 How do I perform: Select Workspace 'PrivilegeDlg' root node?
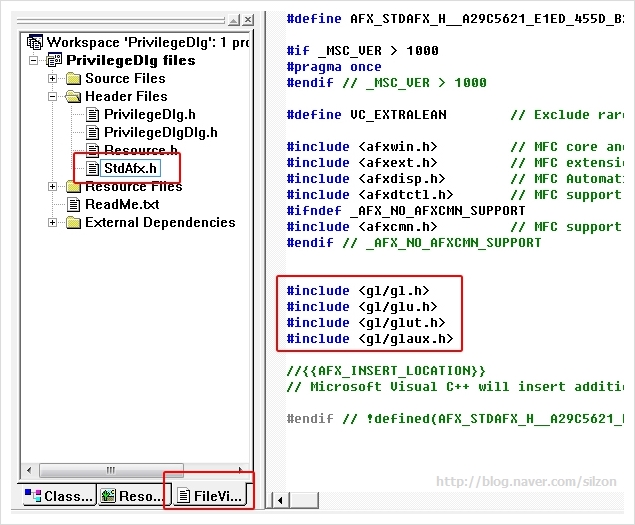click(148, 42)
